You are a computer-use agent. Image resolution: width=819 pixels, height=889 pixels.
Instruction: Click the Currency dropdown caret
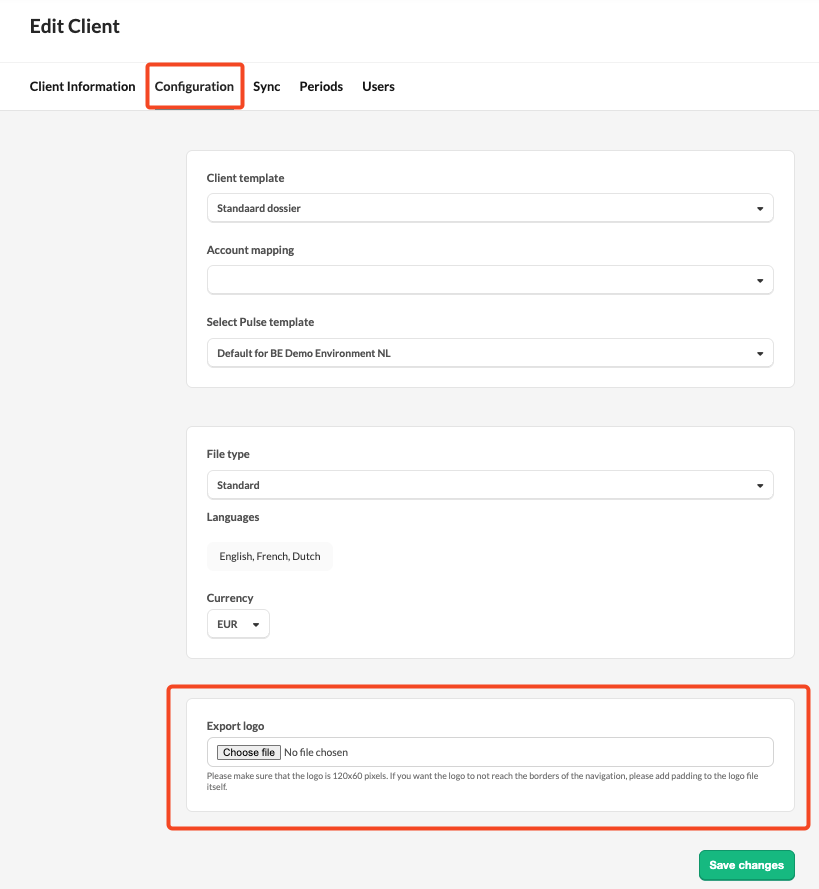pos(256,625)
